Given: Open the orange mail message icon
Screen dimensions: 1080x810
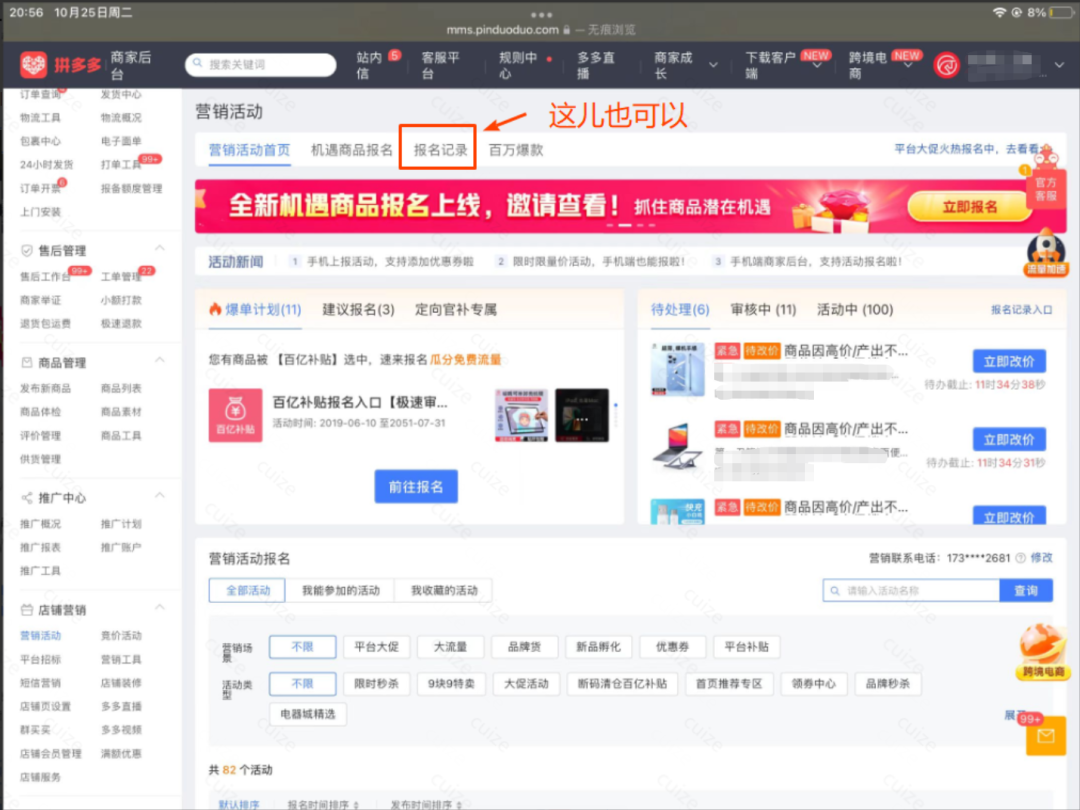Looking at the screenshot, I should click(1046, 736).
